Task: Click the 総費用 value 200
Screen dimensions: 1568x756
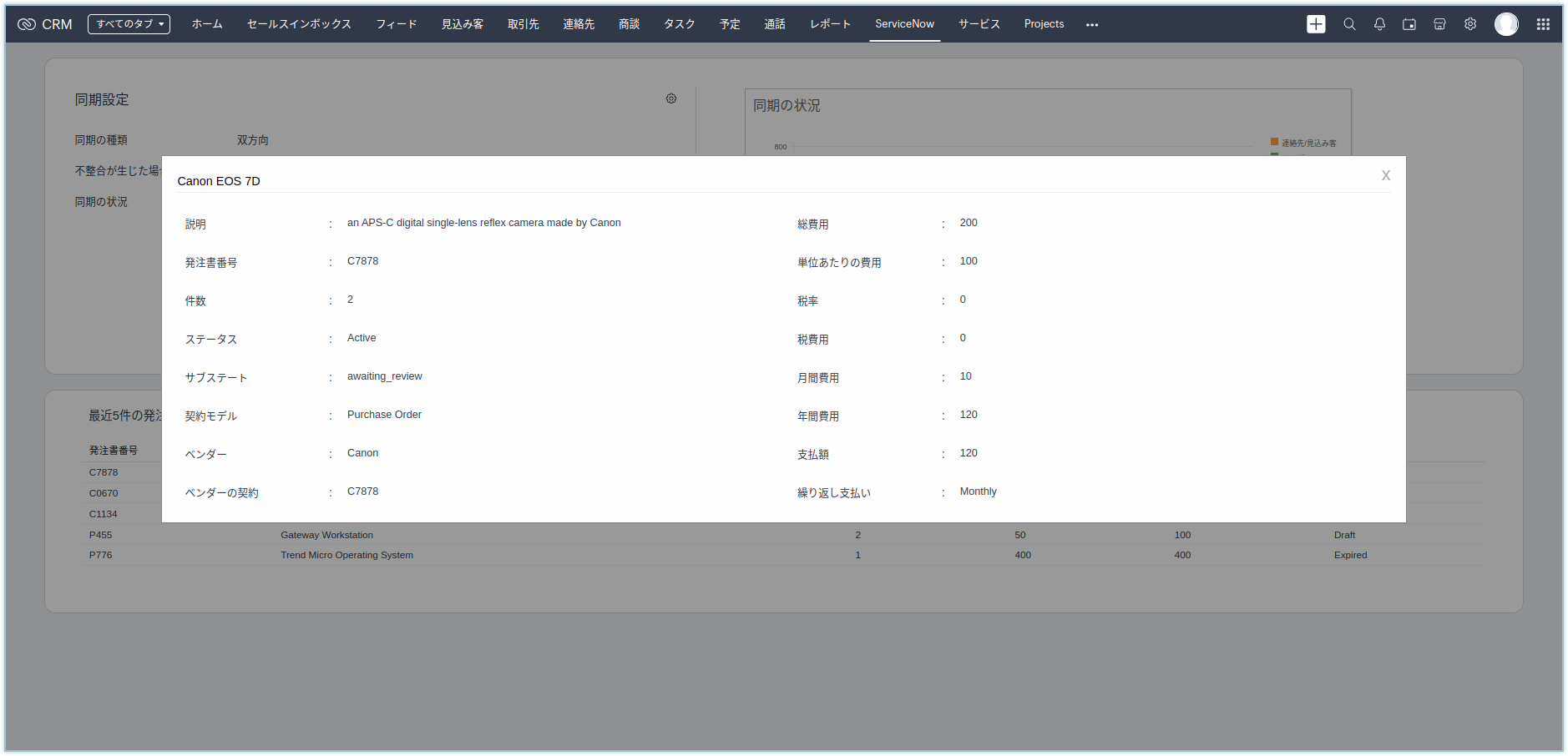Action: click(x=969, y=223)
